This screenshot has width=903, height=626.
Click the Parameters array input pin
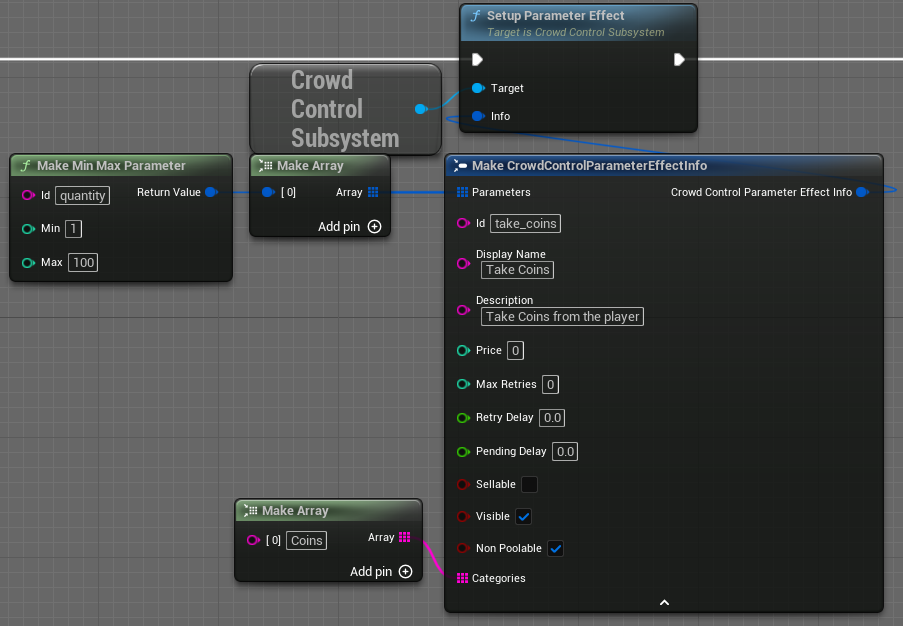tap(462, 192)
